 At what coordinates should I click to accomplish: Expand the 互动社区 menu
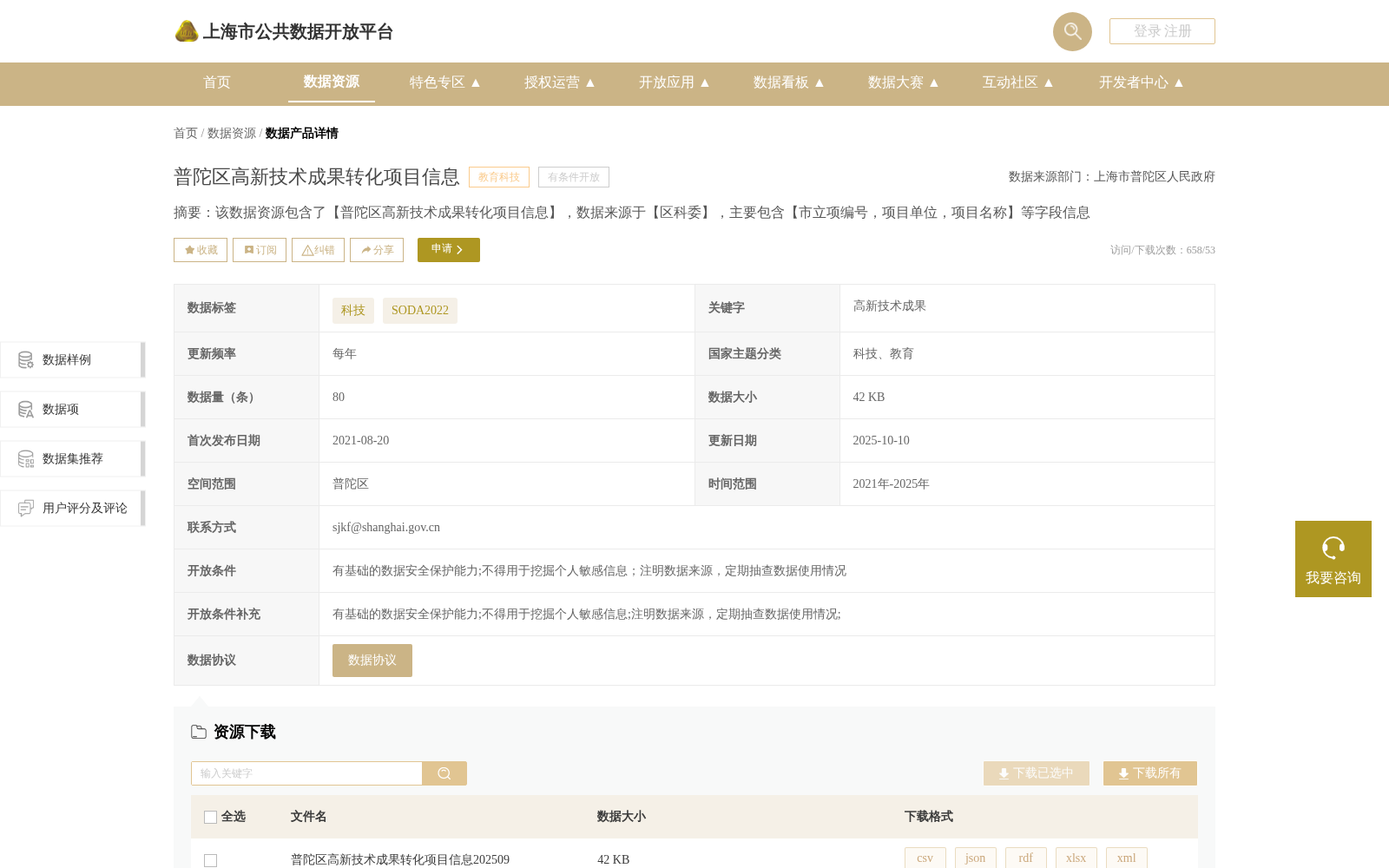[x=1017, y=82]
